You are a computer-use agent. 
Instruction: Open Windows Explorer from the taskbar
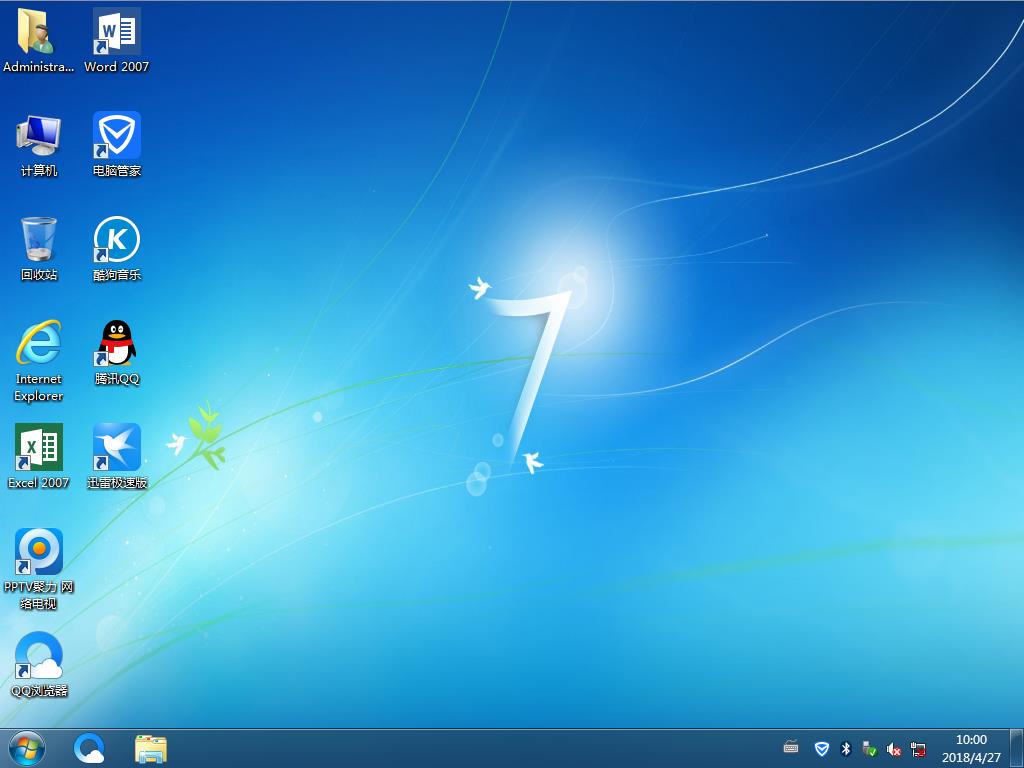point(151,748)
